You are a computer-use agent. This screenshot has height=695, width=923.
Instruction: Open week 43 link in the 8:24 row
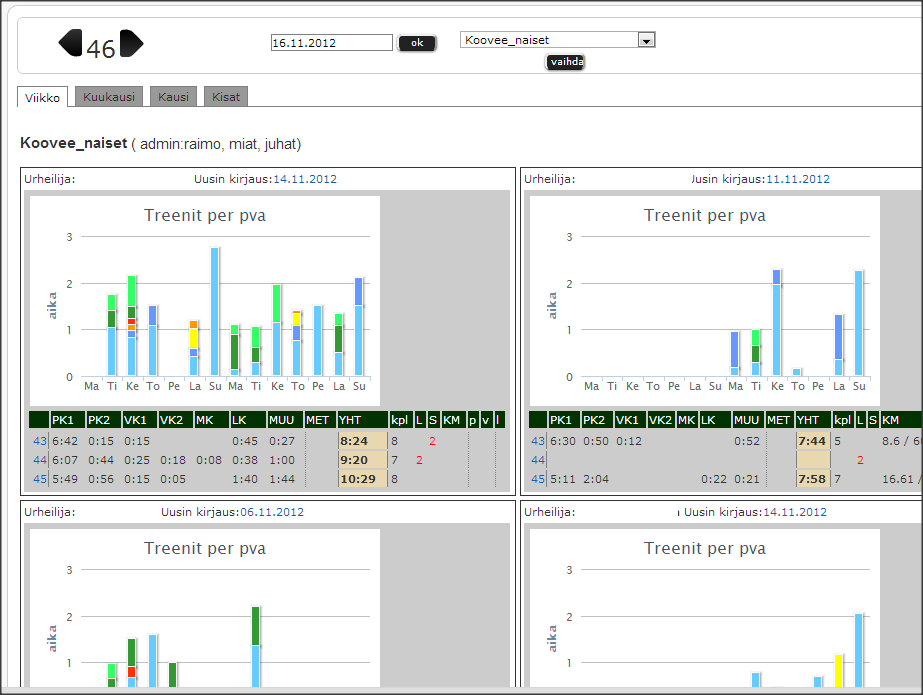(x=39, y=441)
